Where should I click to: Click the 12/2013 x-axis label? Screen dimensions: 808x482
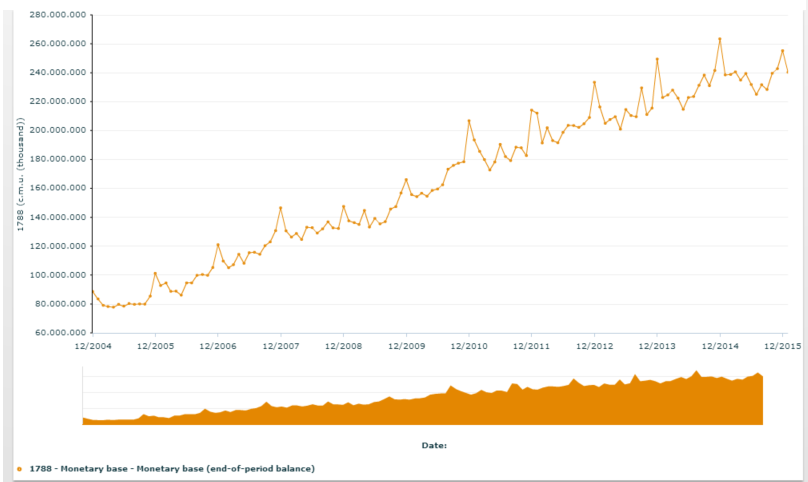click(657, 346)
